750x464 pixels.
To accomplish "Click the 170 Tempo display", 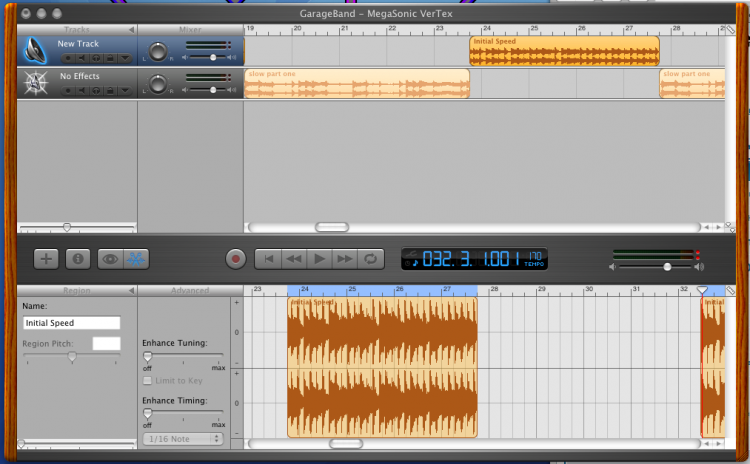I will (534, 259).
